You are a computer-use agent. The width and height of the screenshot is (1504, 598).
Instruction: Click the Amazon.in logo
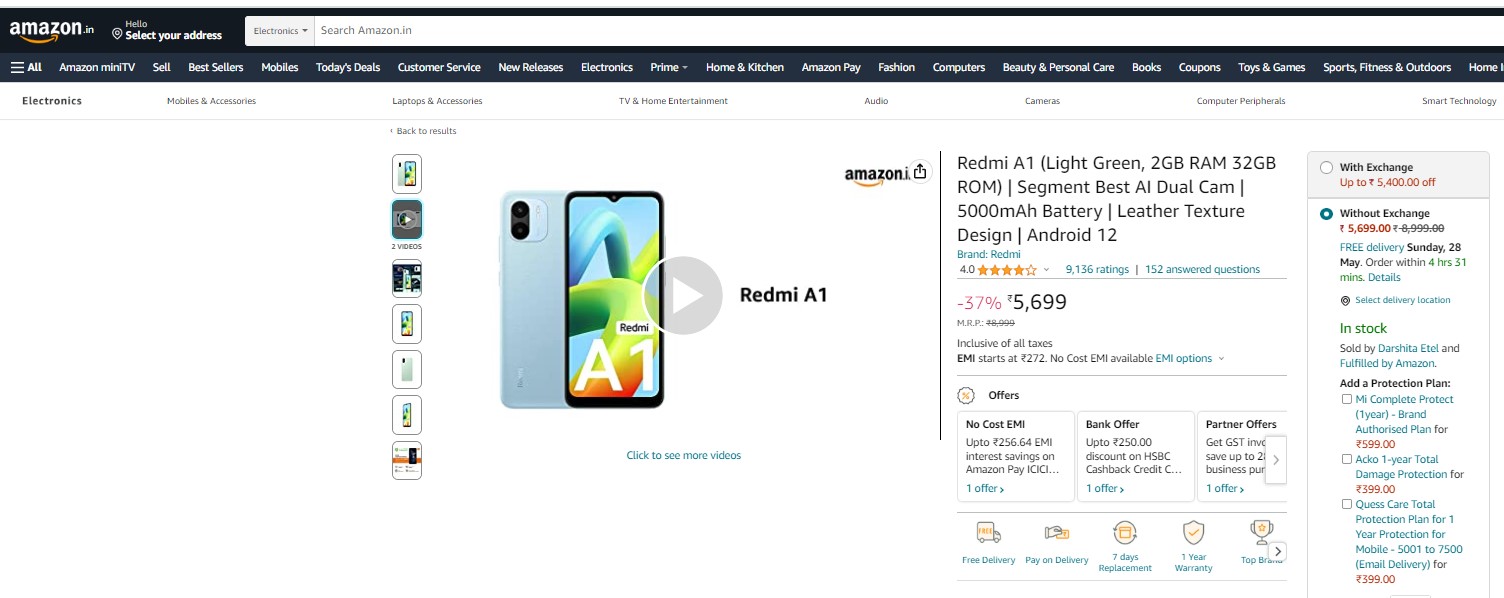51,30
